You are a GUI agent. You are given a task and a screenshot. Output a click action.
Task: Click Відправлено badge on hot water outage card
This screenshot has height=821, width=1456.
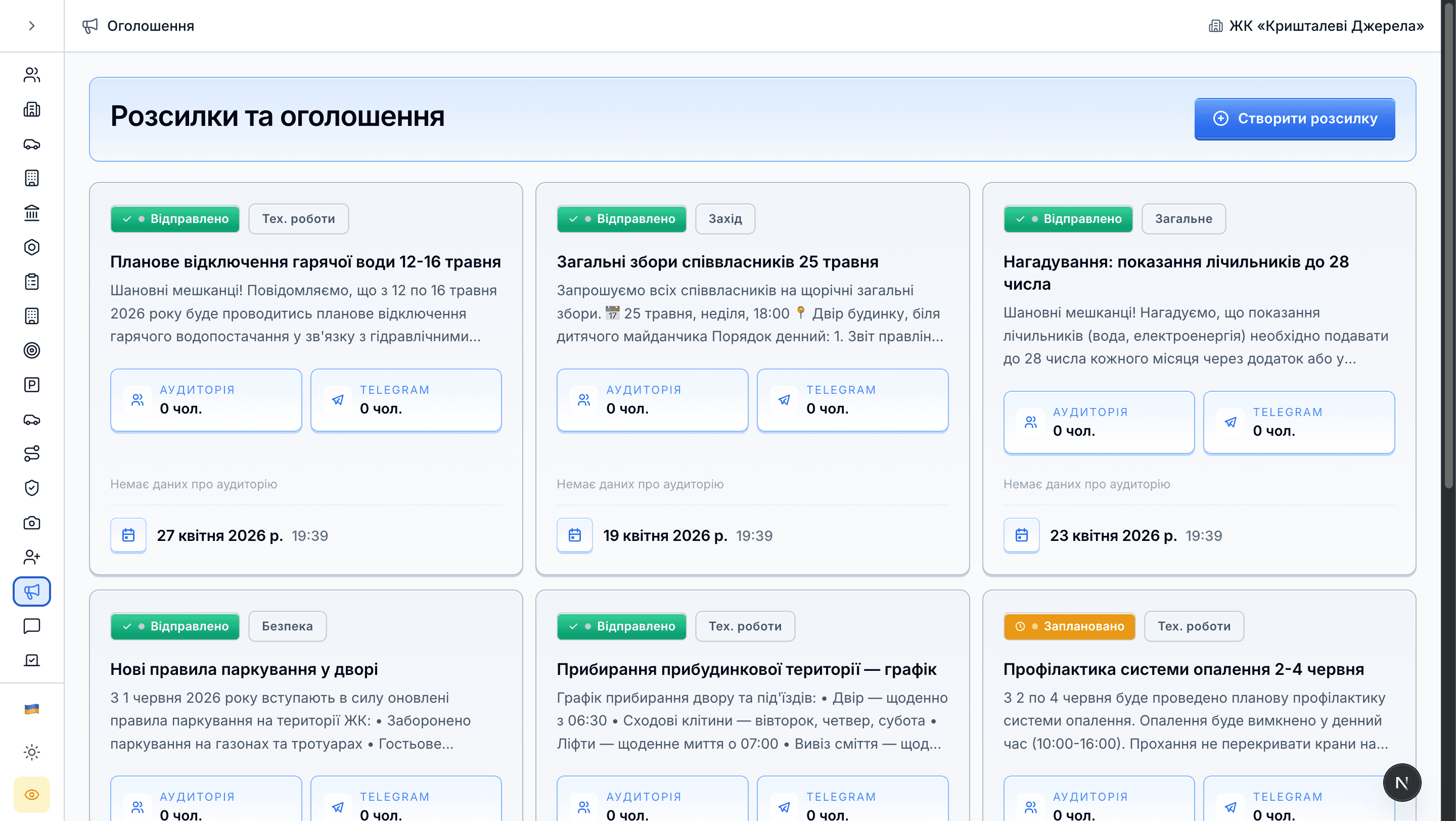[x=174, y=219]
